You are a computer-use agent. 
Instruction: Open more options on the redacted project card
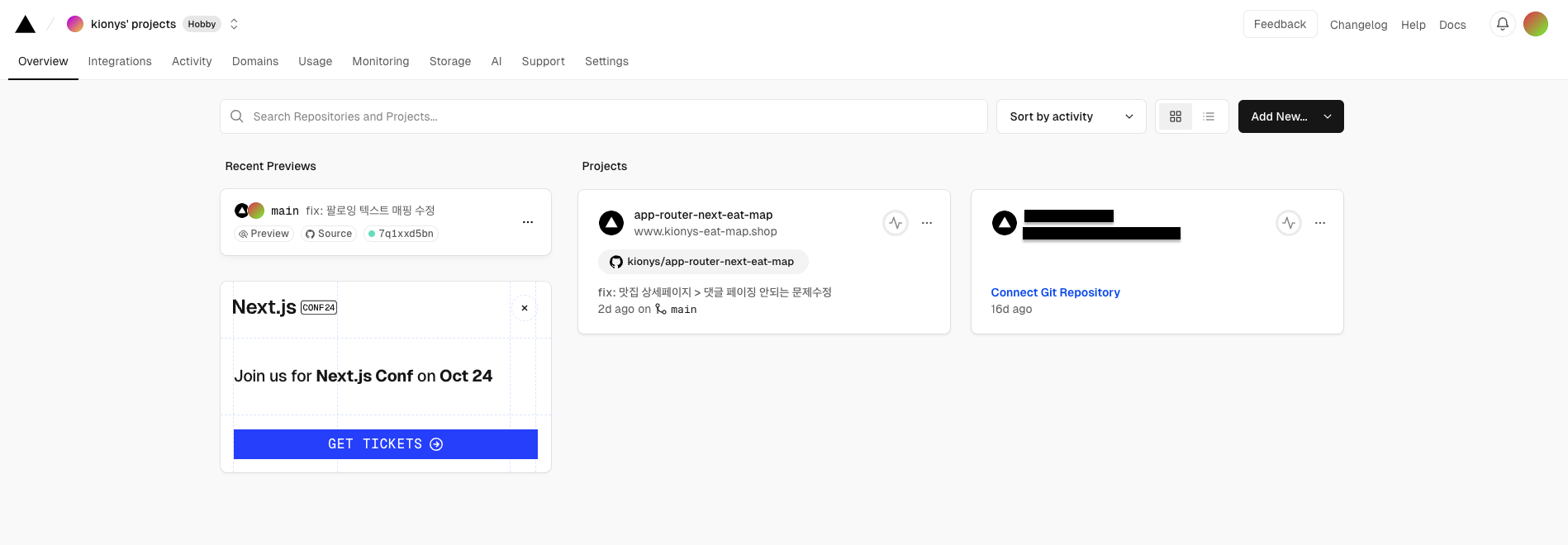point(1320,223)
